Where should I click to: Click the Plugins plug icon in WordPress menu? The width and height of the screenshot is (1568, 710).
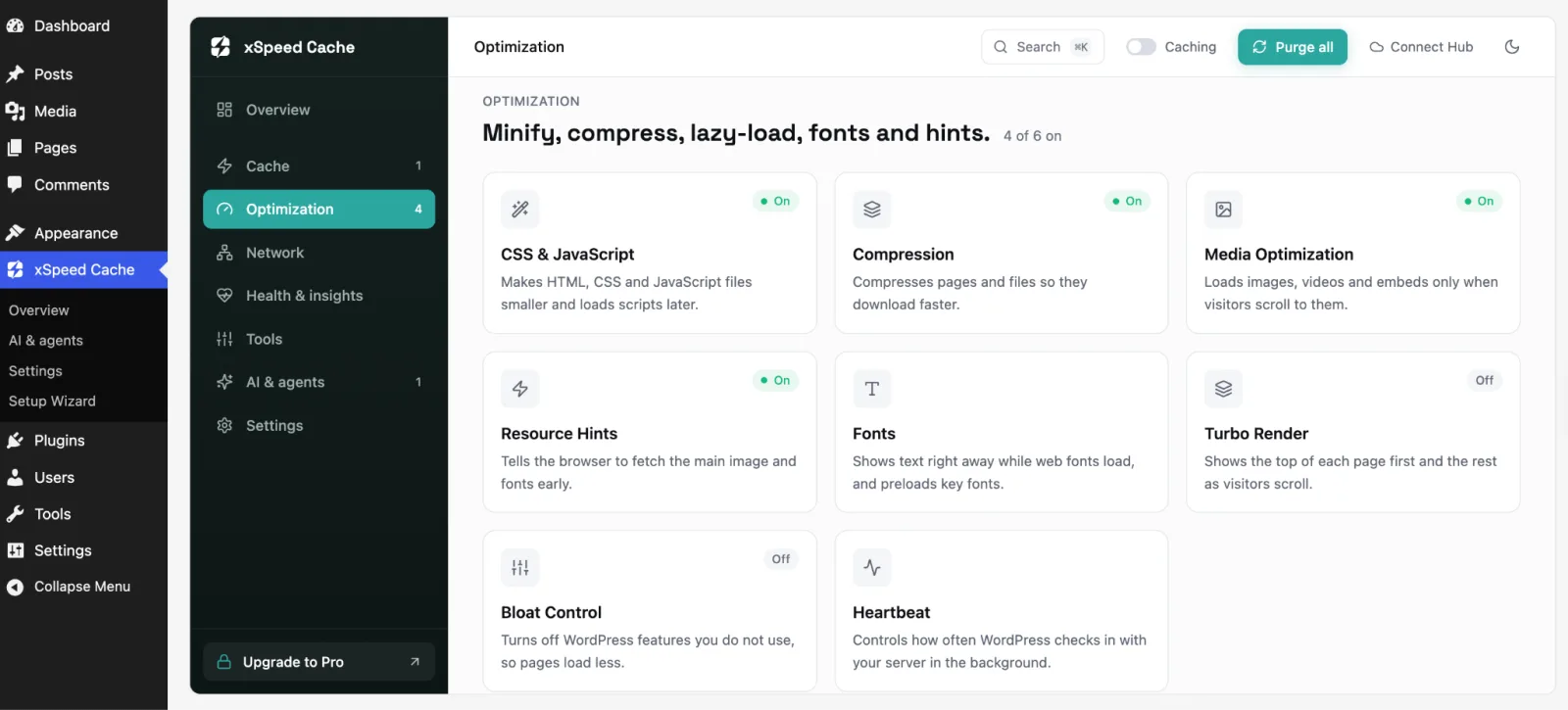(x=15, y=441)
